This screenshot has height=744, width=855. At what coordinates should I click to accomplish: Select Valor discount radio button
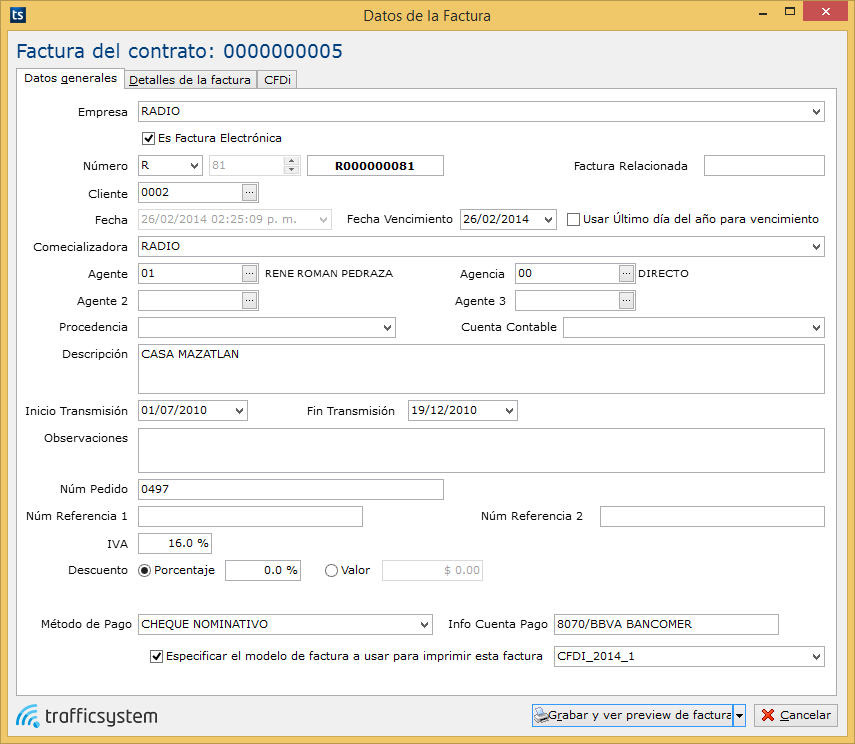point(331,571)
